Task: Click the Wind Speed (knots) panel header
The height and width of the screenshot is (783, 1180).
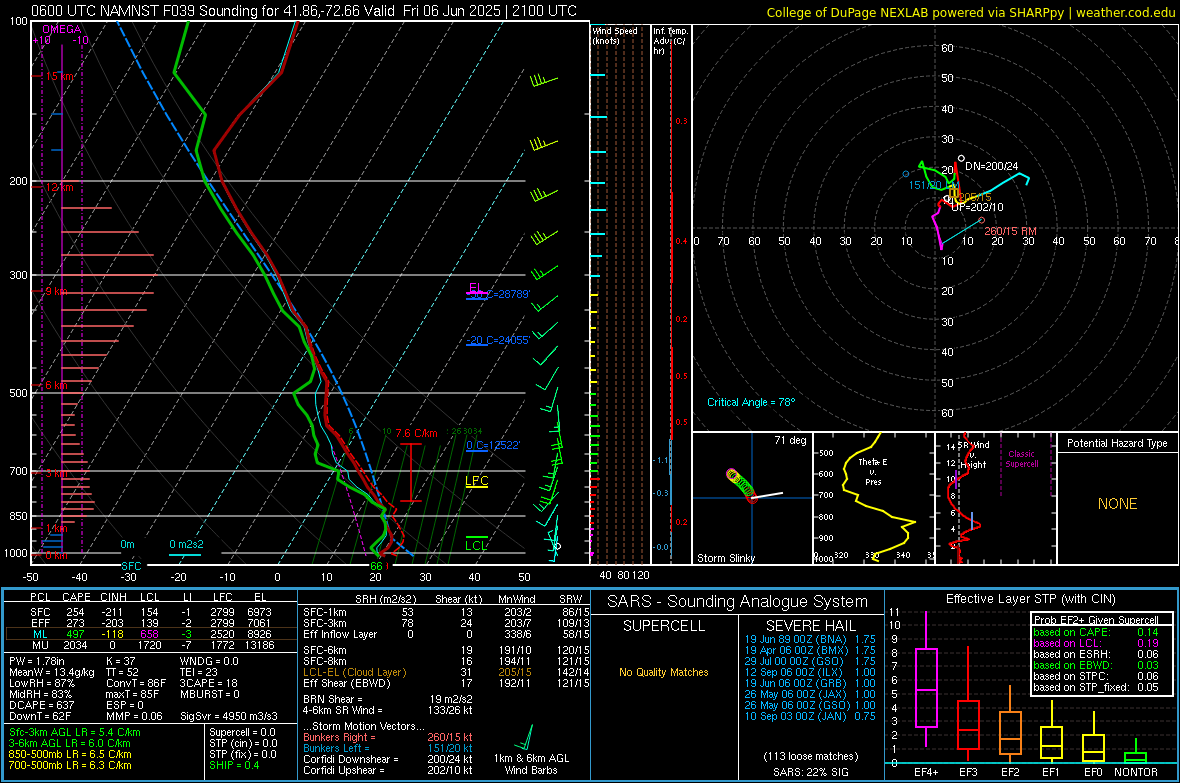Action: (615, 35)
